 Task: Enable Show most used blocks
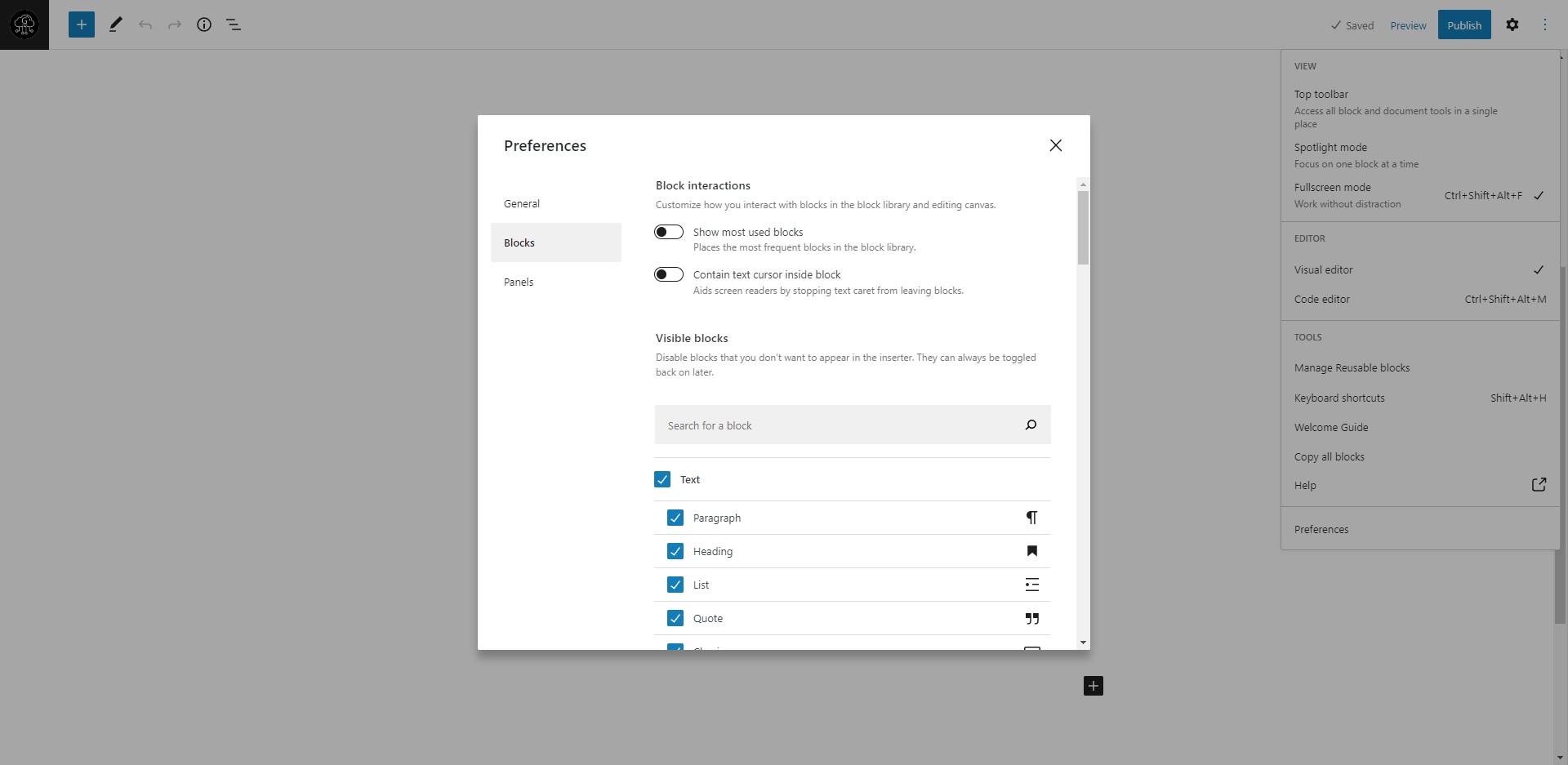coord(669,232)
